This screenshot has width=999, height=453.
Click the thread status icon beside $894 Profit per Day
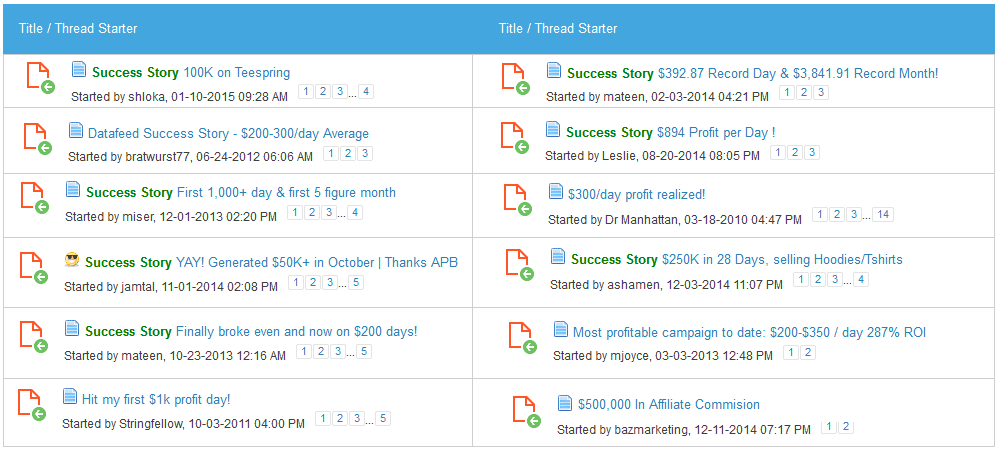515,138
